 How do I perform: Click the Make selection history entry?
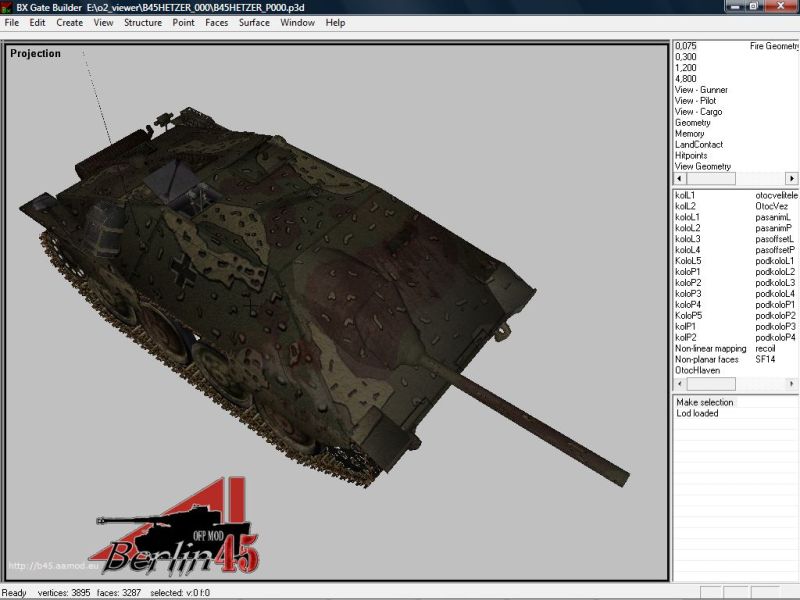(x=705, y=403)
